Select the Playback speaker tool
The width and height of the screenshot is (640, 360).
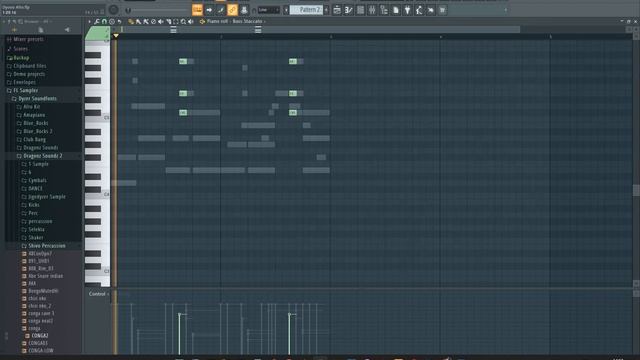tap(191, 21)
